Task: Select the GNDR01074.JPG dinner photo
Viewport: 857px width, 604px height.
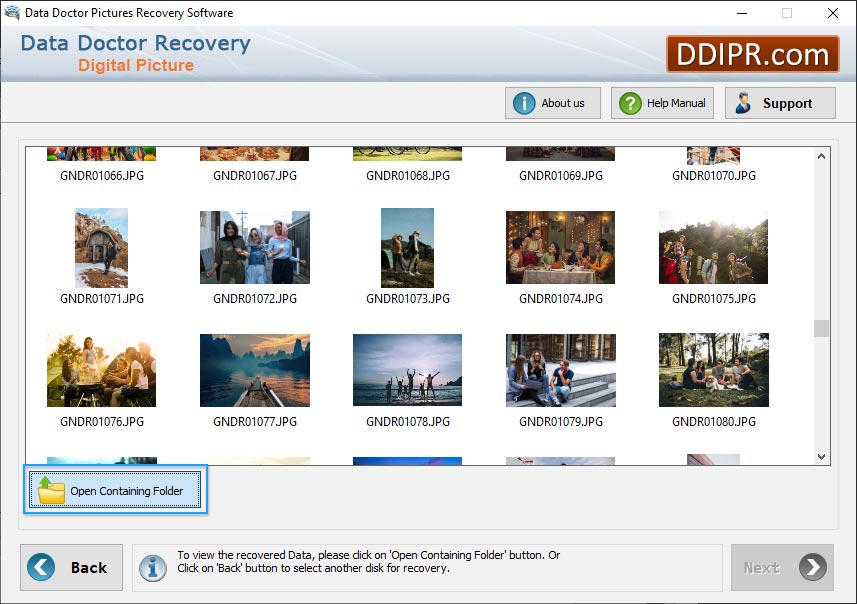Action: pyautogui.click(x=560, y=246)
